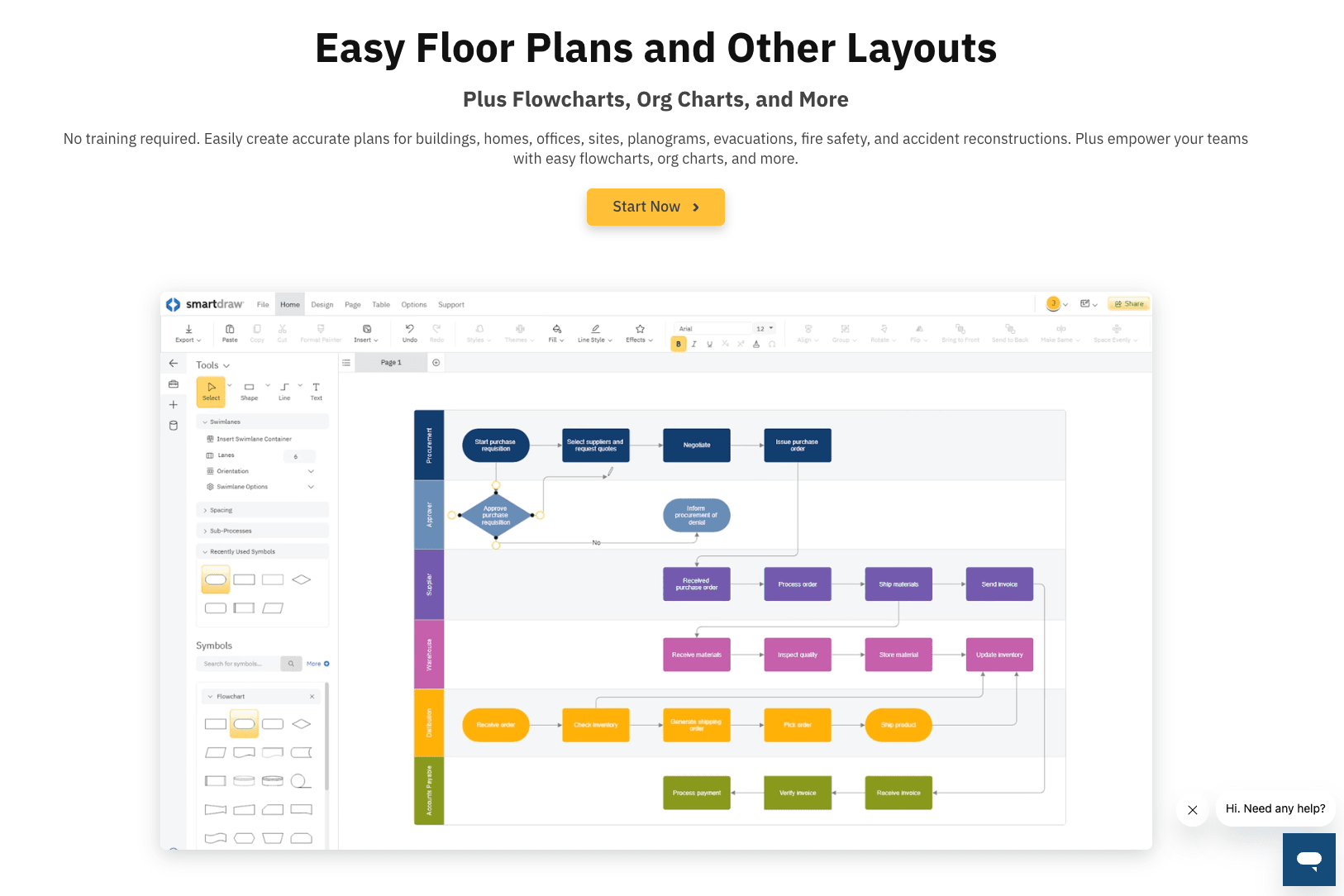Screen dimensions: 1344x896
Task: Click Insert Swimlane Container
Action: click(x=250, y=439)
